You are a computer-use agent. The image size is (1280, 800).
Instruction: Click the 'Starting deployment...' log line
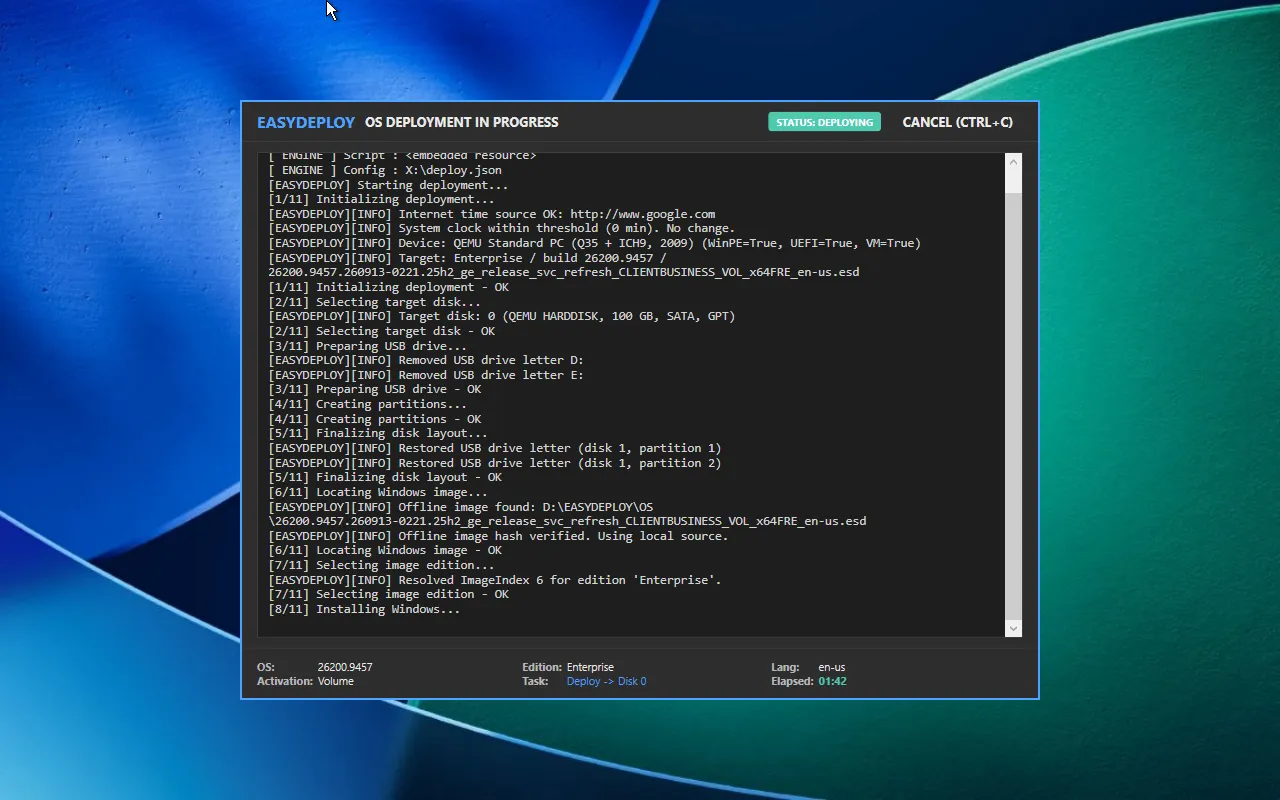tap(388, 185)
